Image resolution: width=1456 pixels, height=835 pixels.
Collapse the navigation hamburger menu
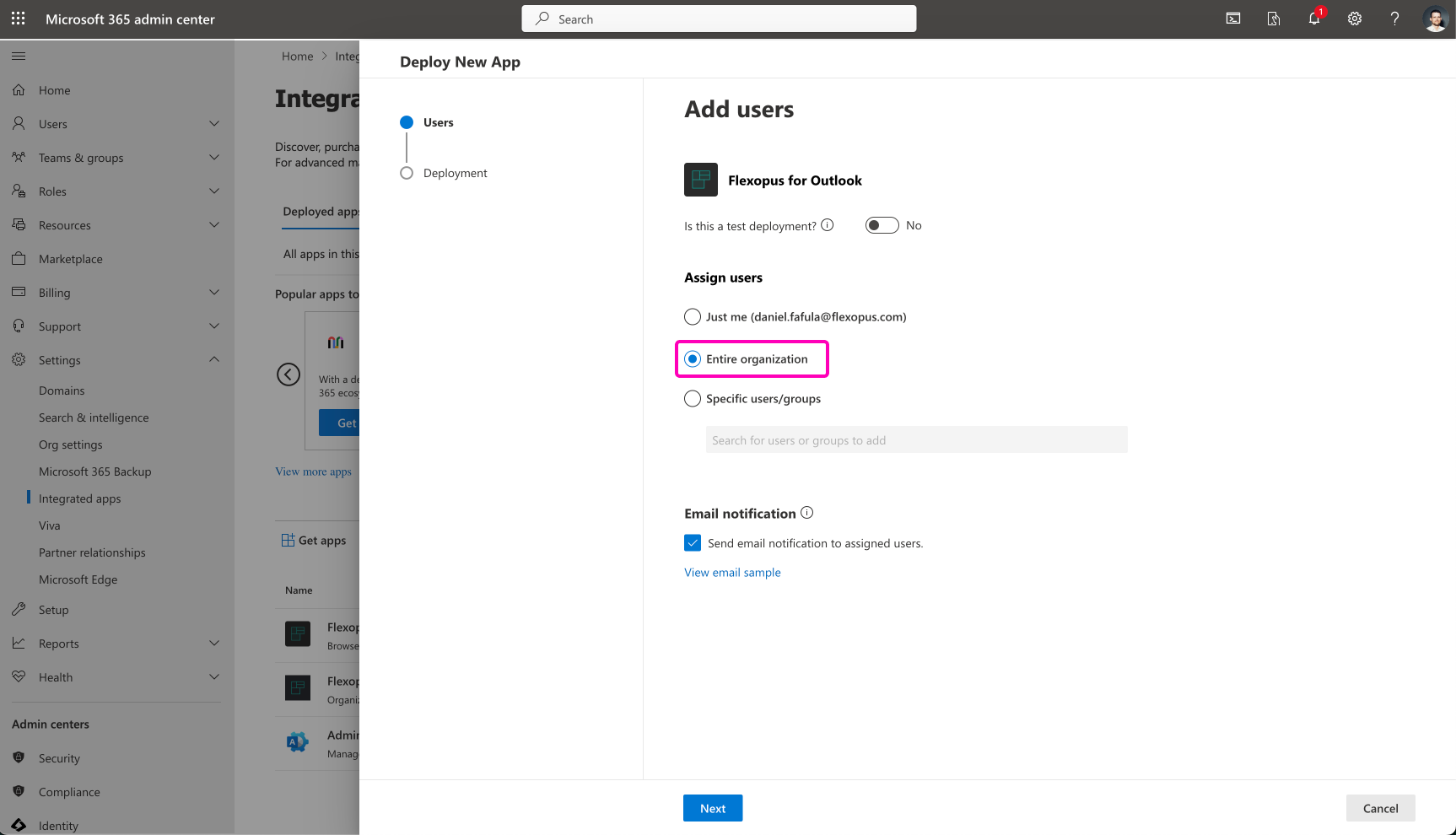click(x=19, y=56)
